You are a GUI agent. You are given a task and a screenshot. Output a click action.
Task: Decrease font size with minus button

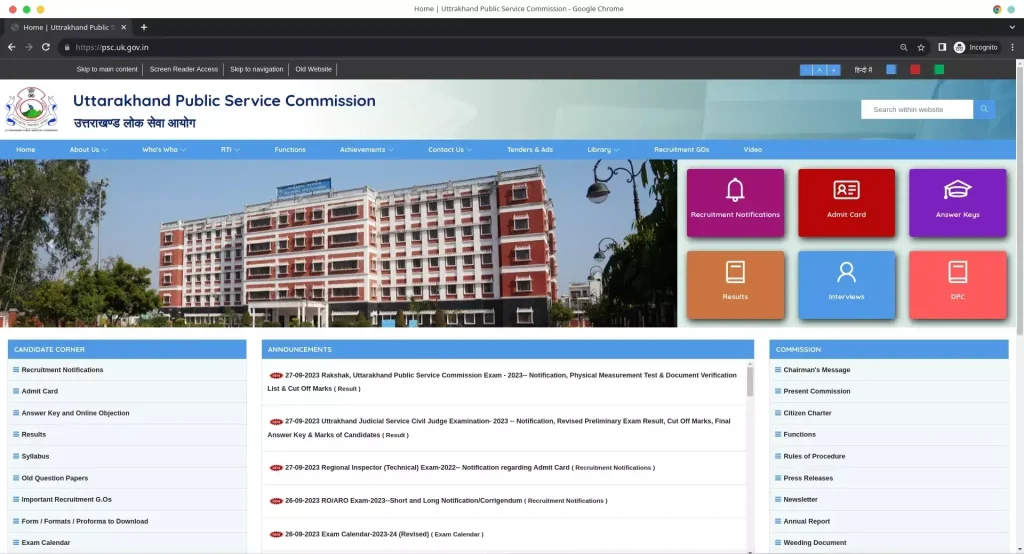coord(807,70)
